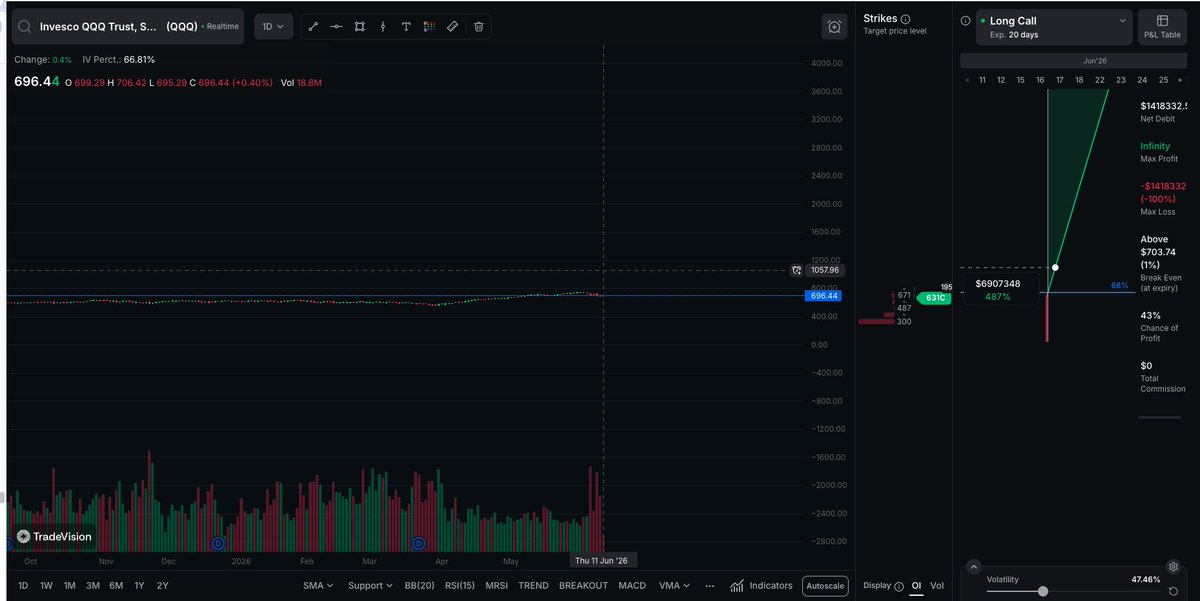Screen dimensions: 1200x601
Task: Expand the SMA indicator dropdown
Action: 318,586
